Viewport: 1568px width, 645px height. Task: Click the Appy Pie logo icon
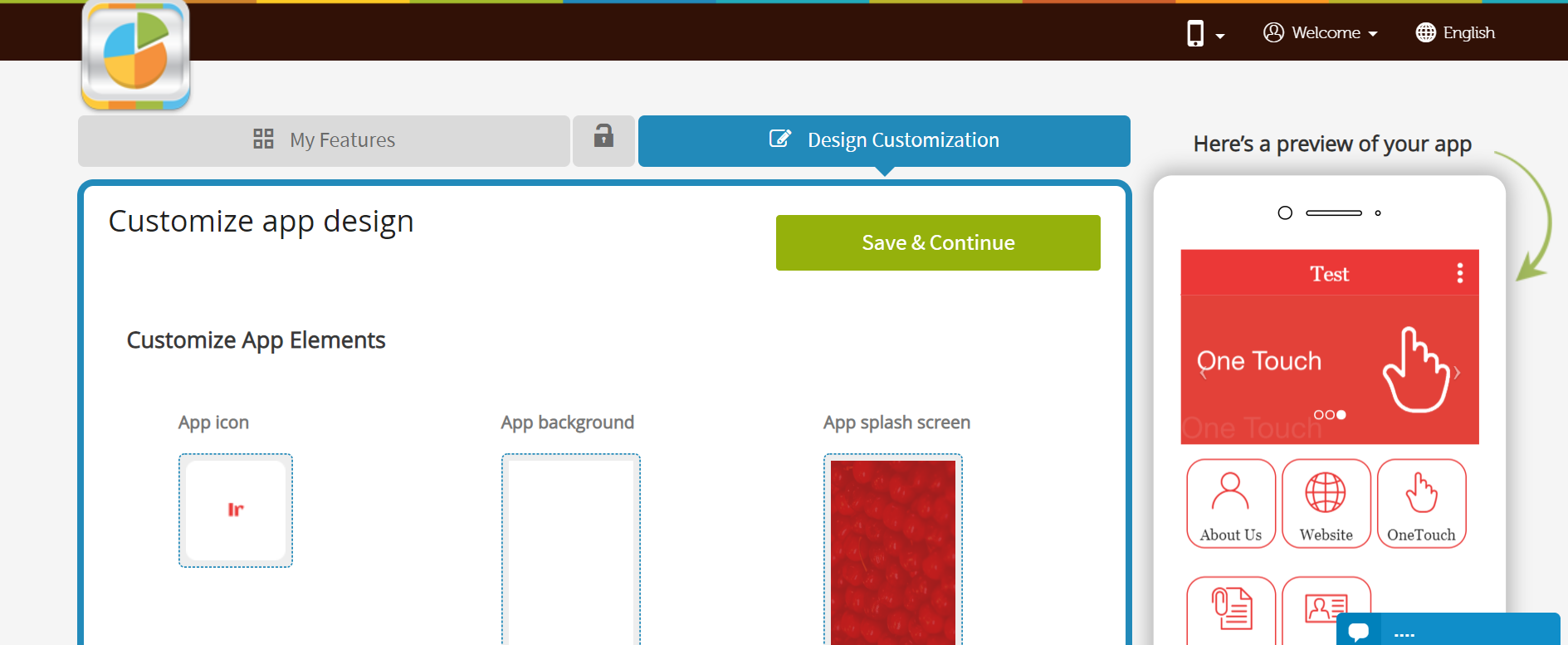(136, 55)
